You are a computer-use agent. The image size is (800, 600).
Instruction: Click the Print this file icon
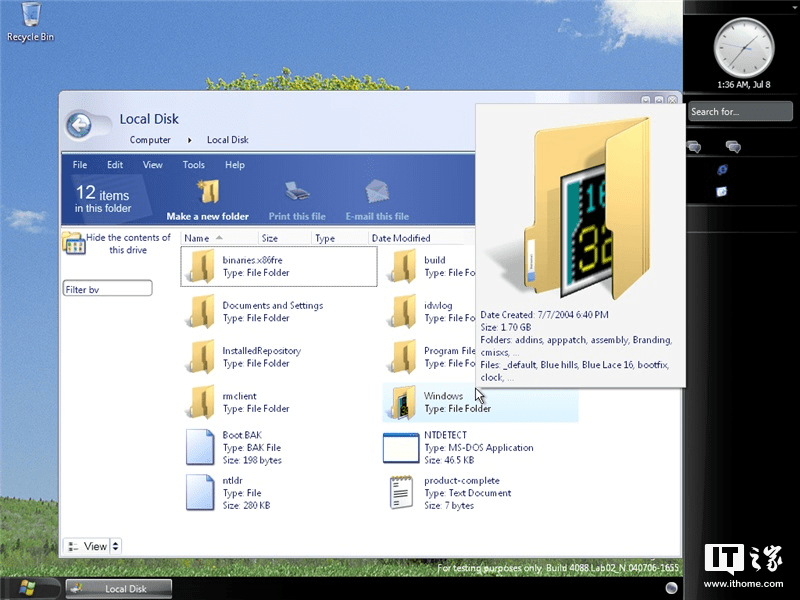pos(295,193)
